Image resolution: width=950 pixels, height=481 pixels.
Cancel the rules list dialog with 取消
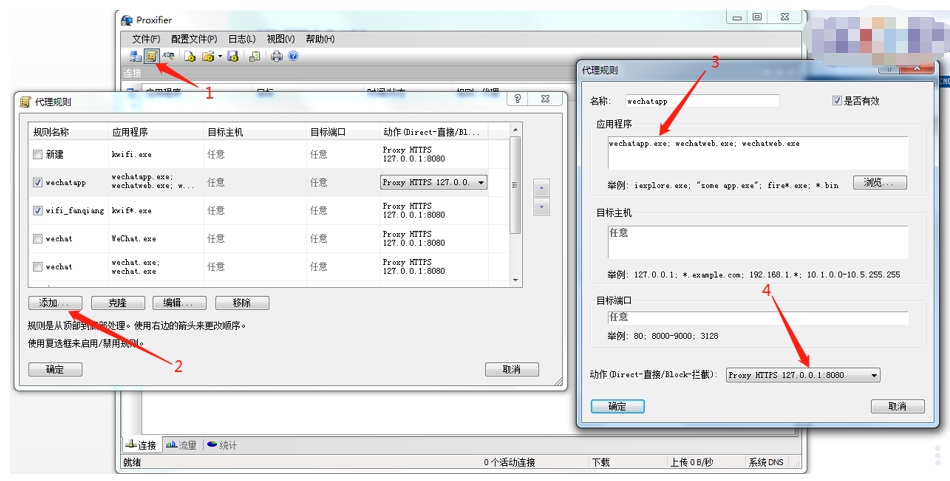[512, 370]
